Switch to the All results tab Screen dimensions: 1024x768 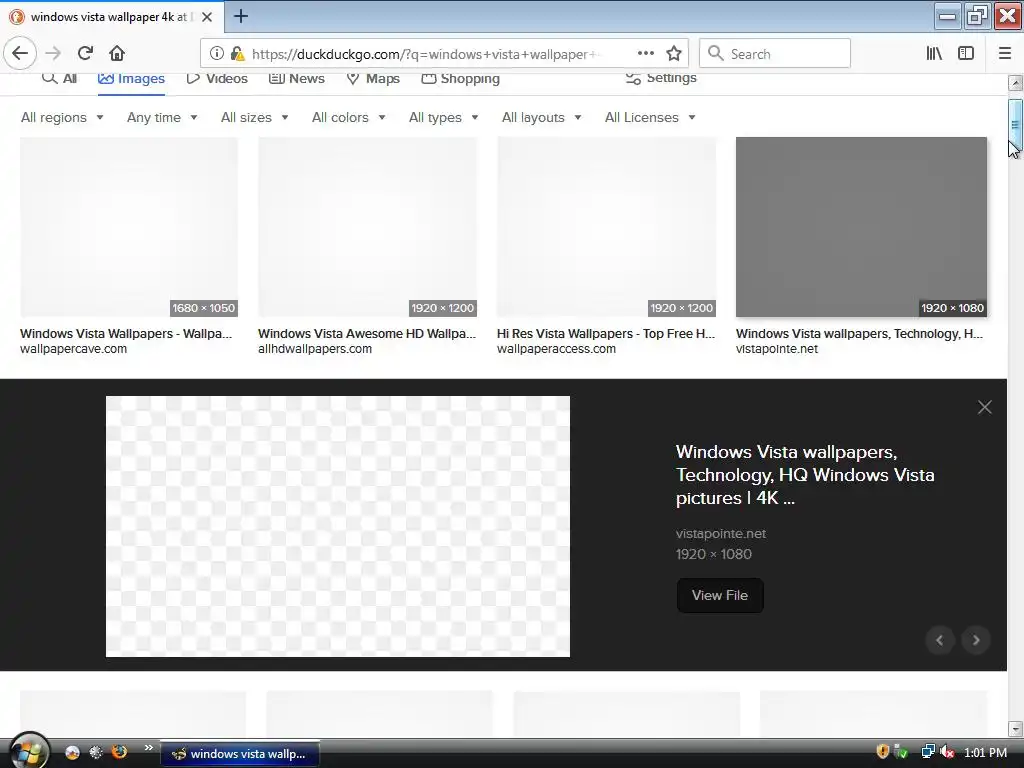tap(59, 78)
